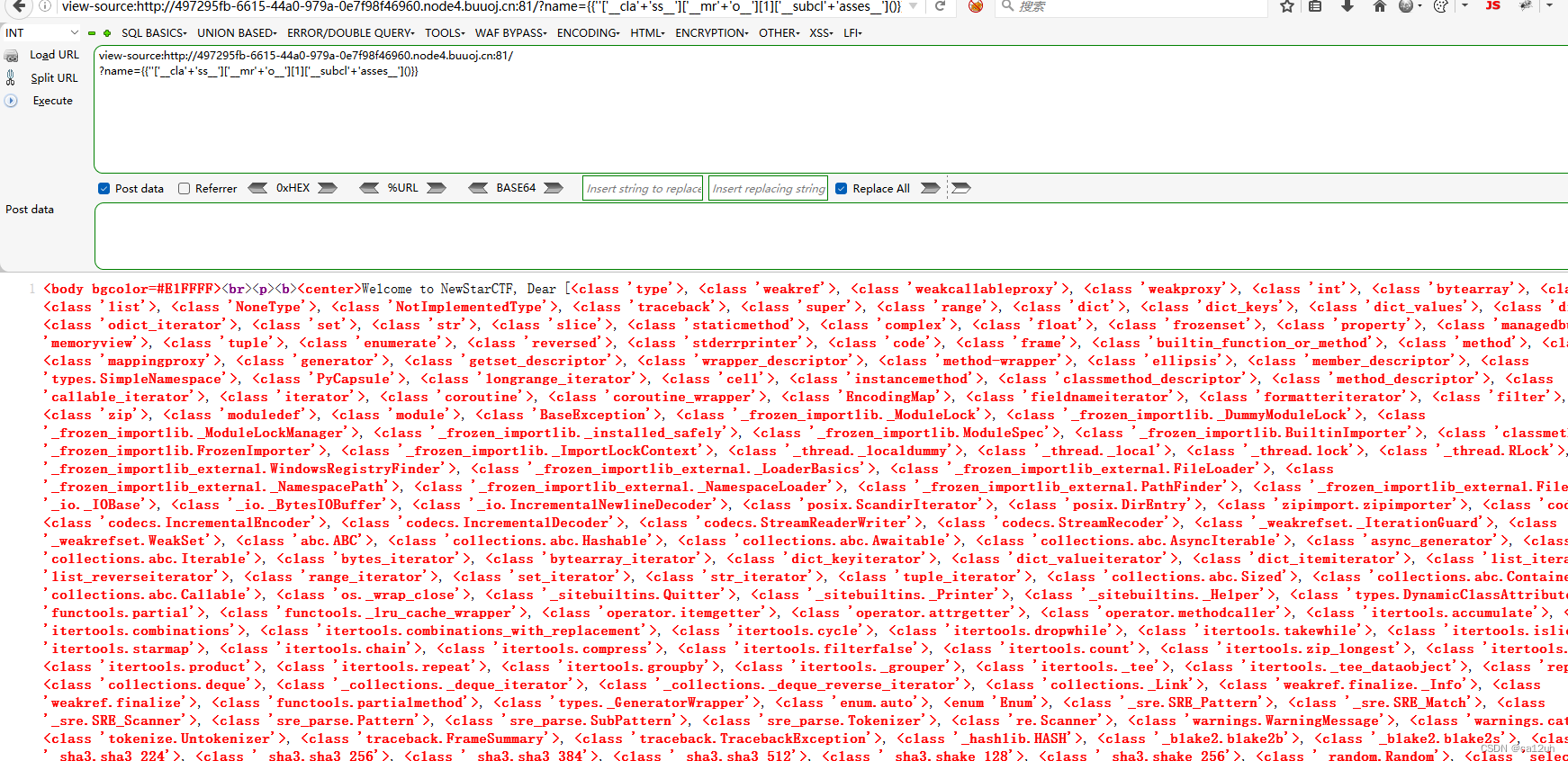Open the ENCRYPTION menu
1568x761 pixels.
click(711, 33)
